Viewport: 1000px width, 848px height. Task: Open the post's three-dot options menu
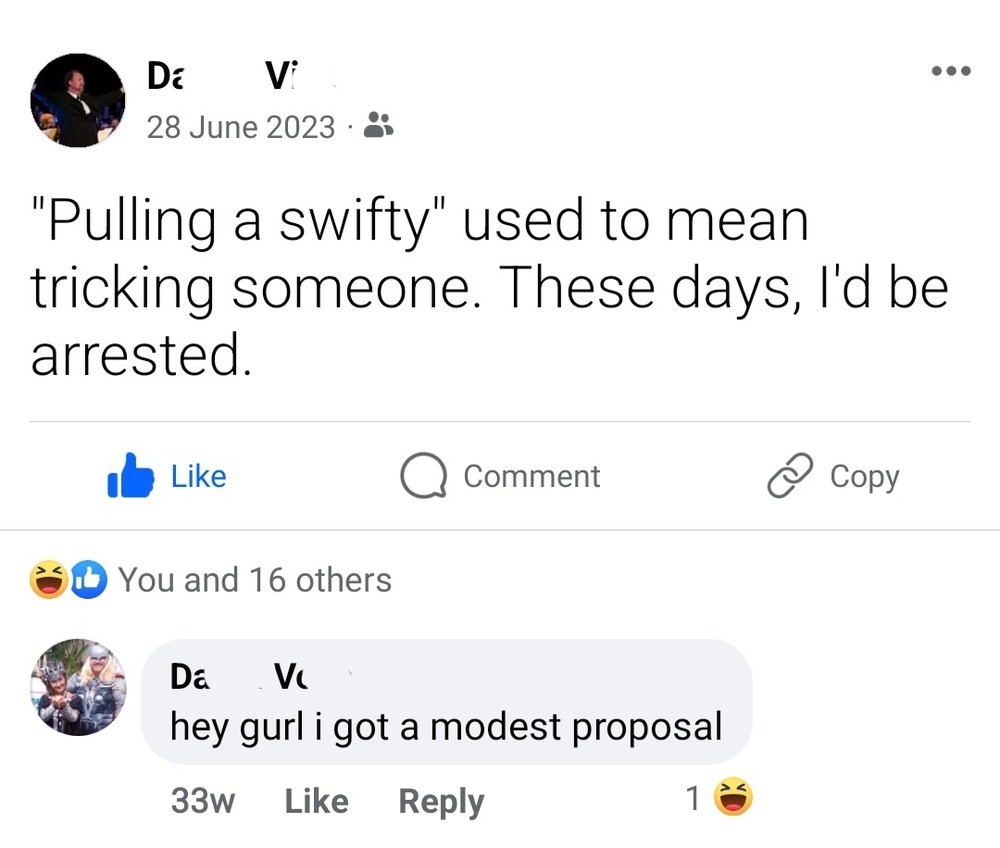[x=949, y=71]
